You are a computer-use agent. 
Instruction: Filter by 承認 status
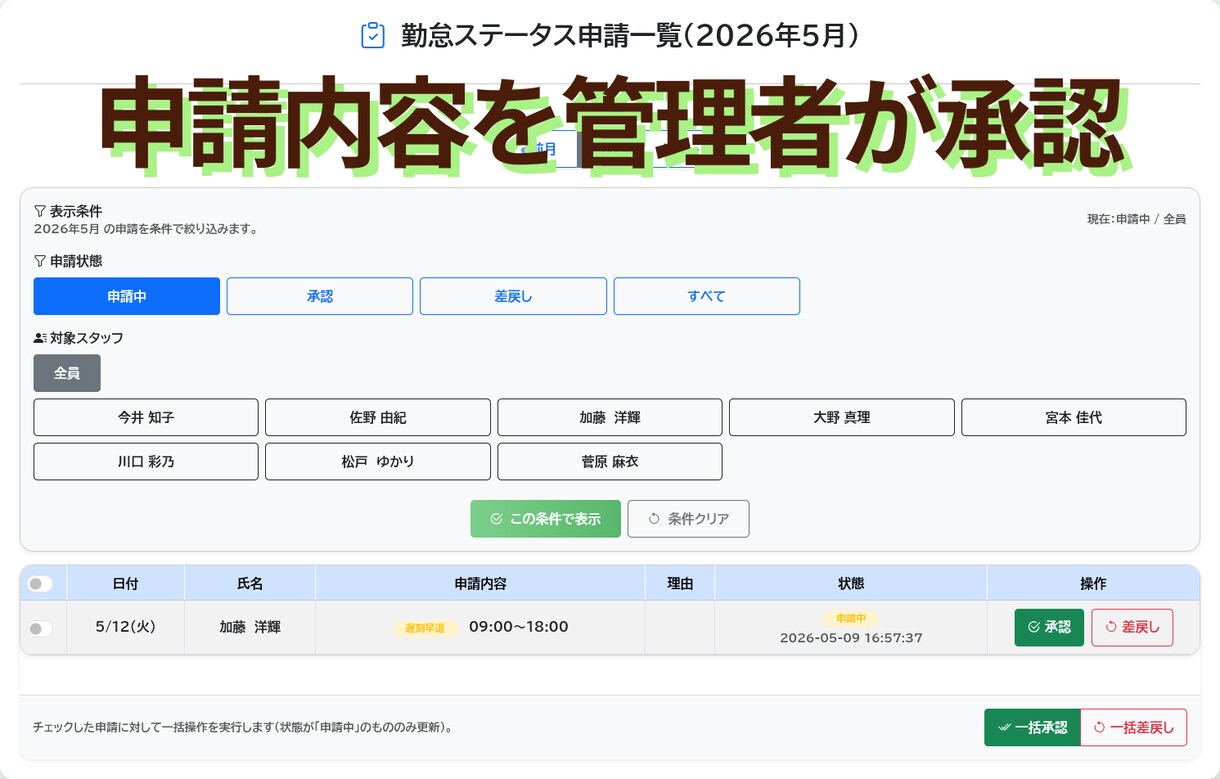tap(320, 296)
